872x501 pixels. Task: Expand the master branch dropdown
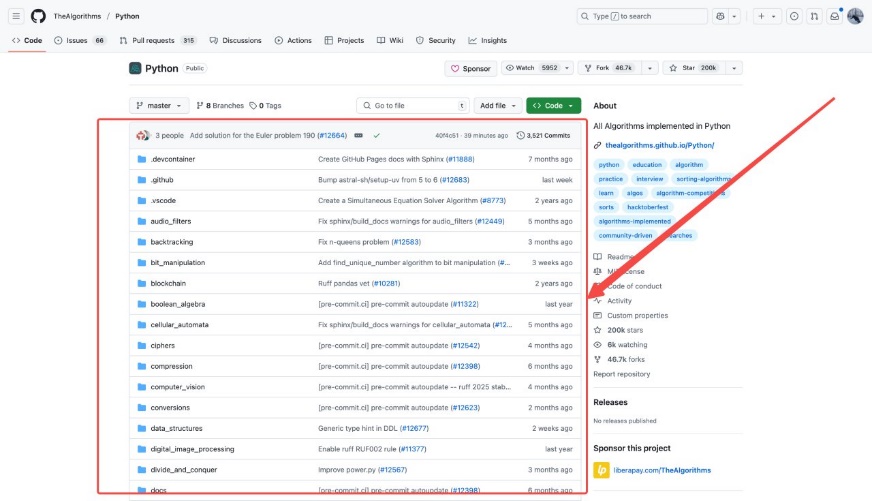(x=159, y=105)
